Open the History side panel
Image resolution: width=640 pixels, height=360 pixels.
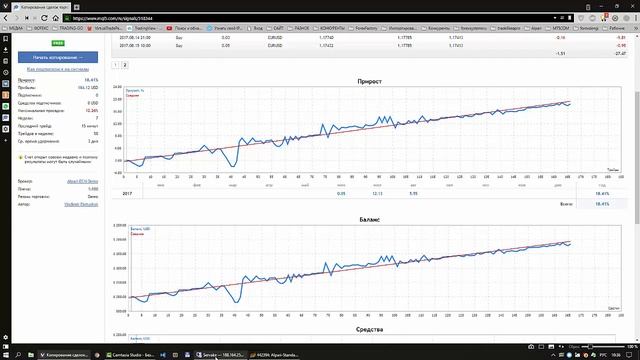tap(6, 72)
